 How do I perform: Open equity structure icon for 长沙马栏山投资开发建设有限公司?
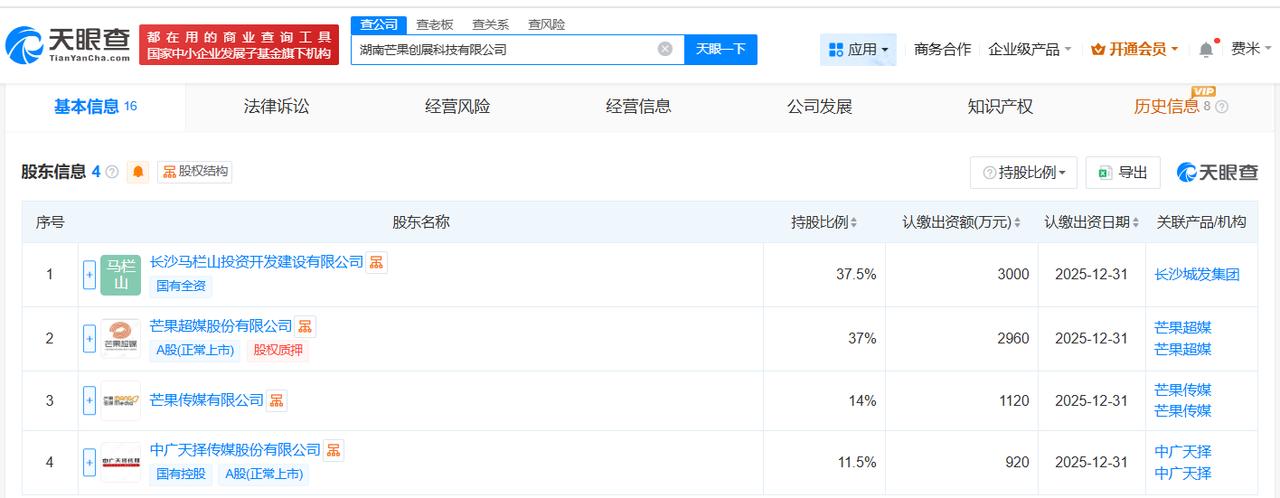point(376,262)
